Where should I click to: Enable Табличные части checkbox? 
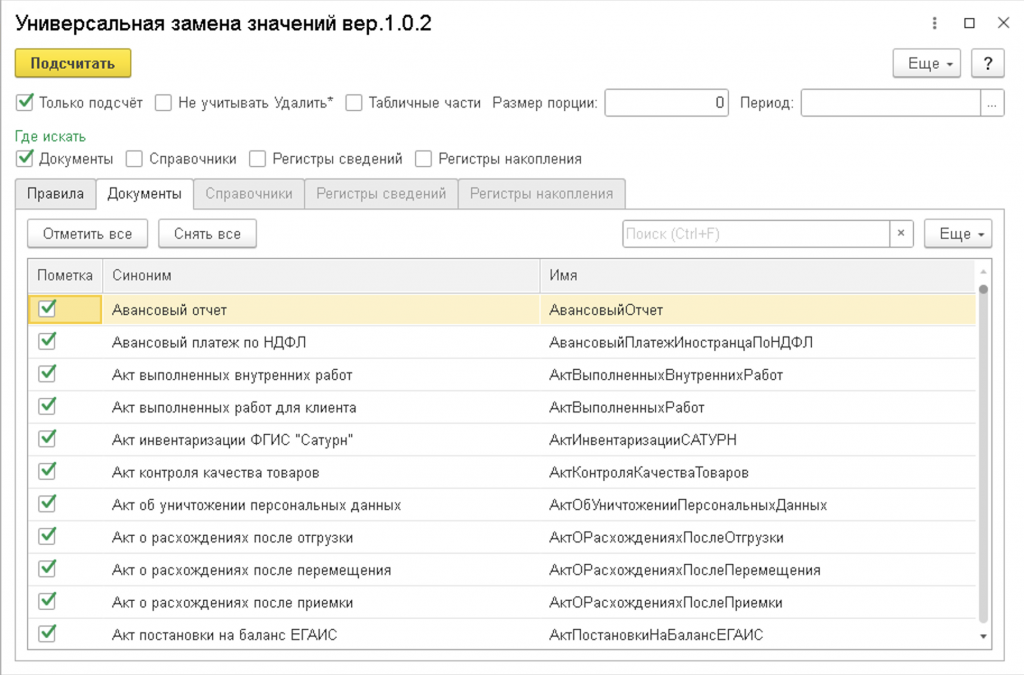pyautogui.click(x=354, y=102)
